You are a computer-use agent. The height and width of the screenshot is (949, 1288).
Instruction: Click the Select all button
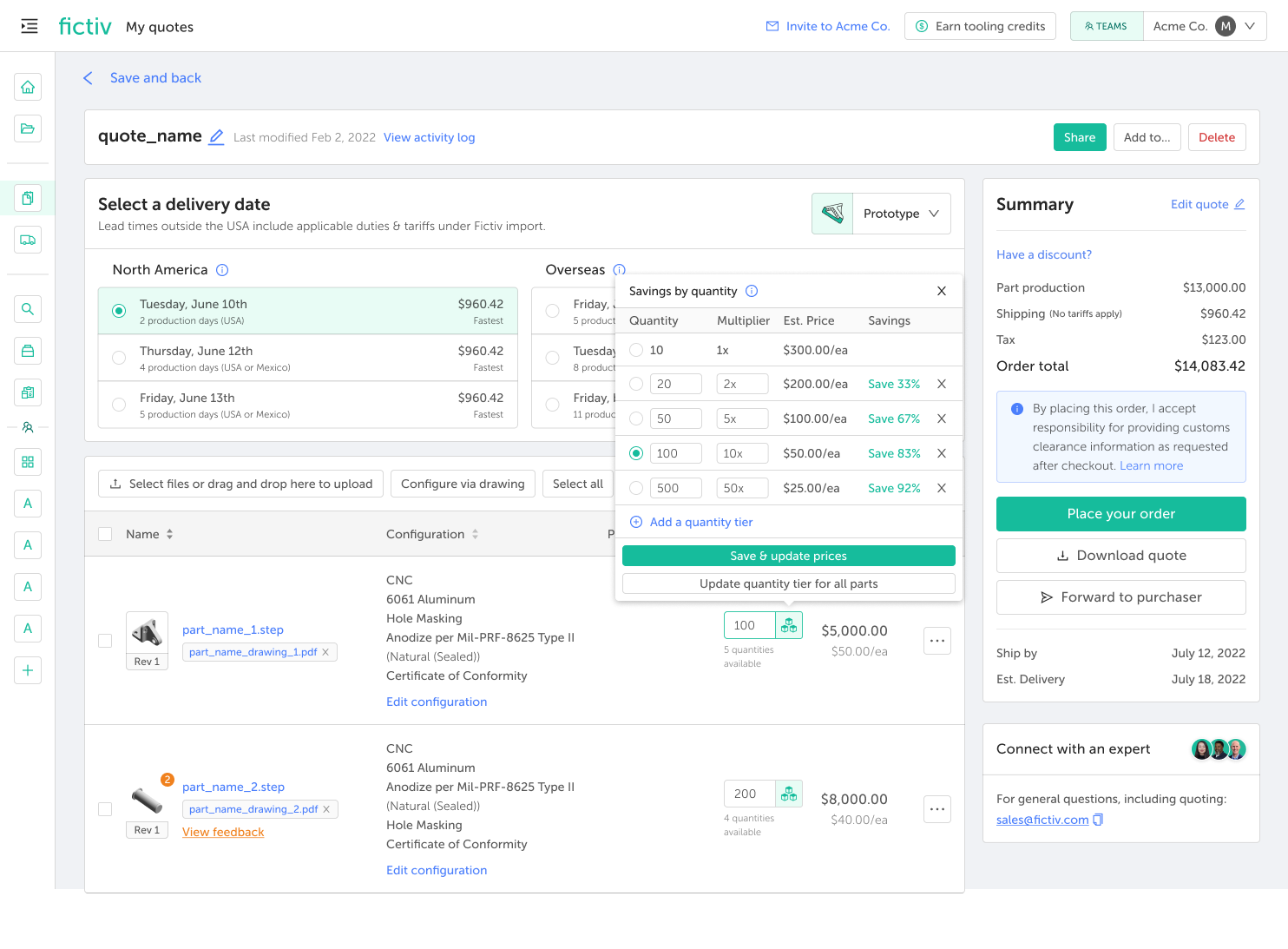(578, 484)
